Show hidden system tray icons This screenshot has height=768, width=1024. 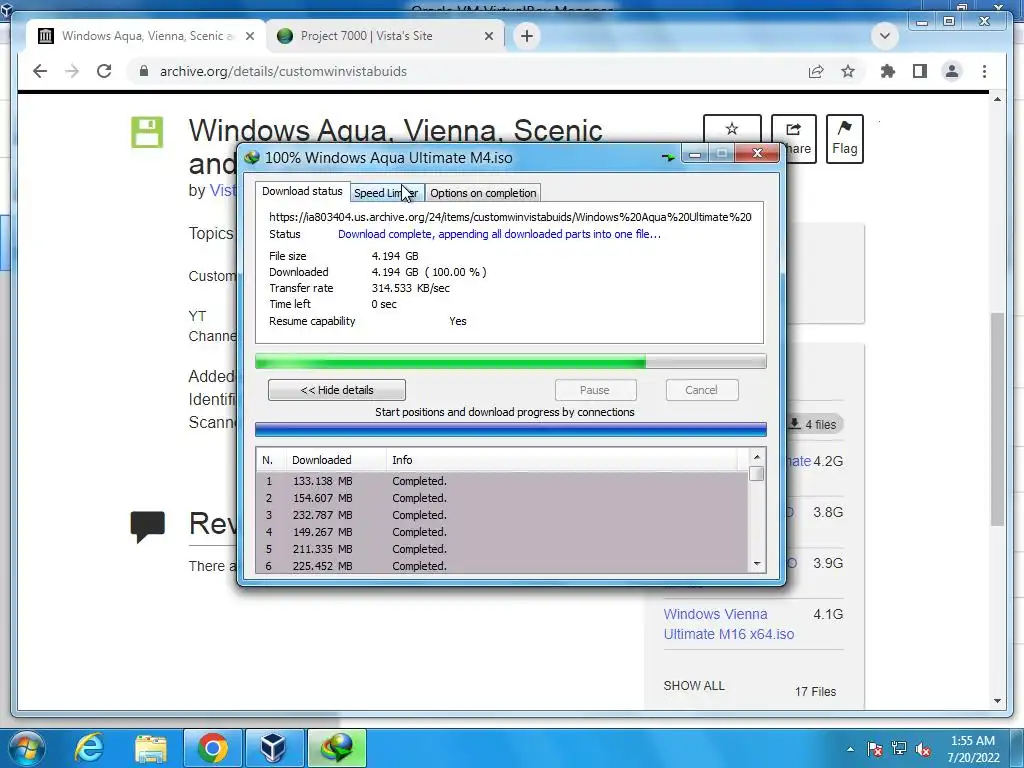click(x=850, y=749)
